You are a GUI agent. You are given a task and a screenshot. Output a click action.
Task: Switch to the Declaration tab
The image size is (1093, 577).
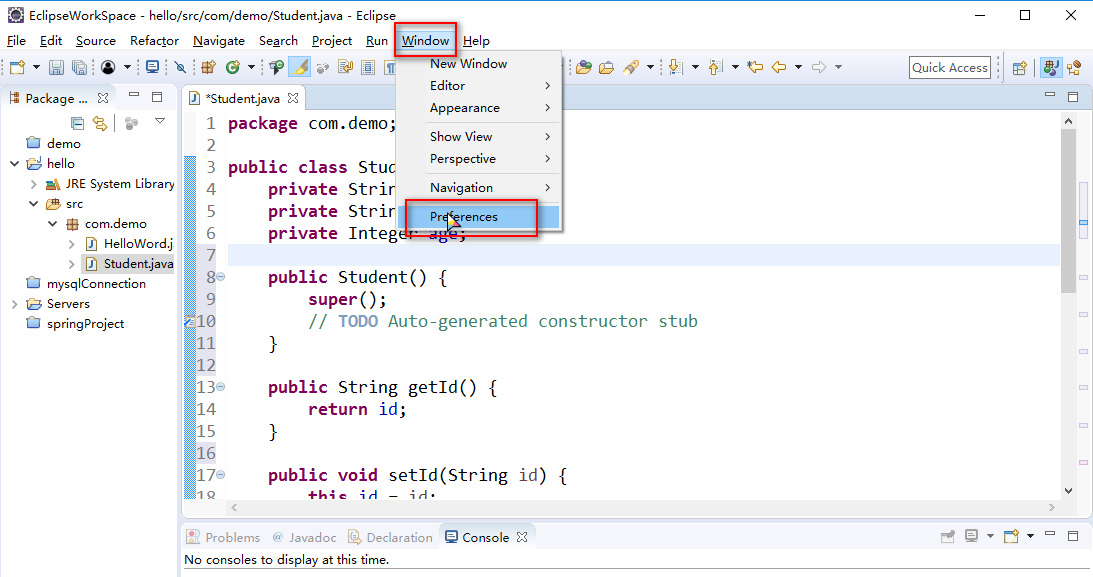(x=390, y=537)
